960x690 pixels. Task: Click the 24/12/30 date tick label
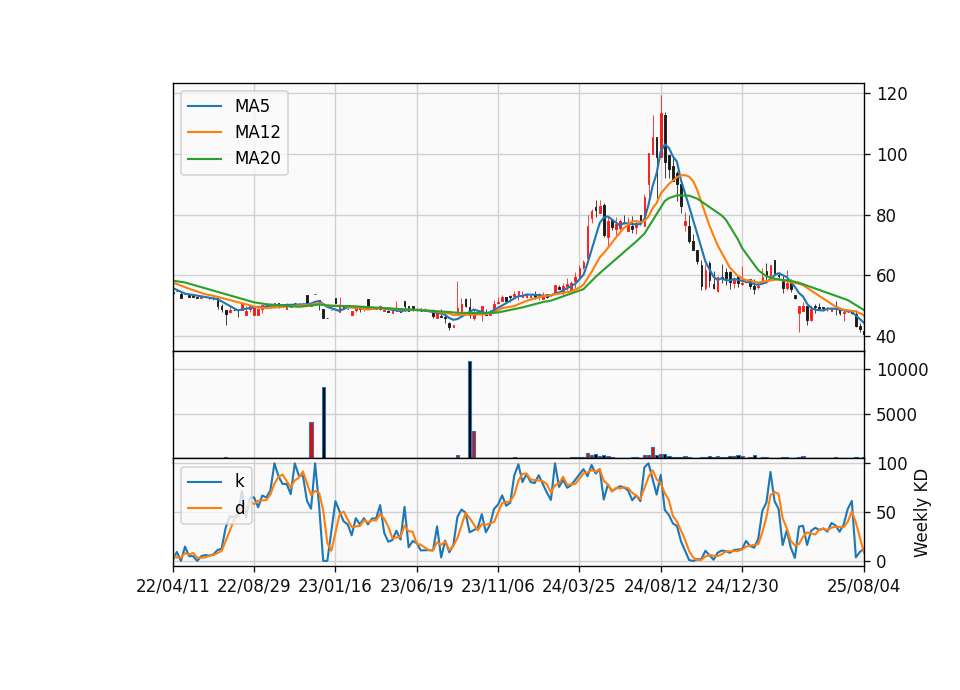[742, 586]
